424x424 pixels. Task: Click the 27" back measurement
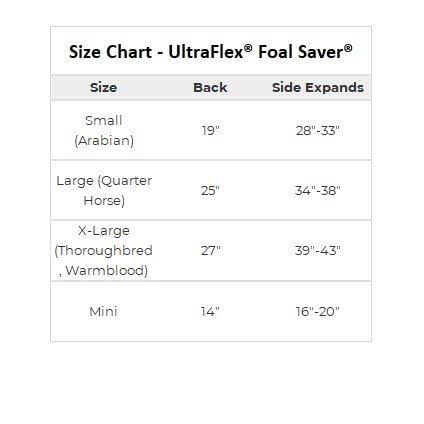[211, 250]
